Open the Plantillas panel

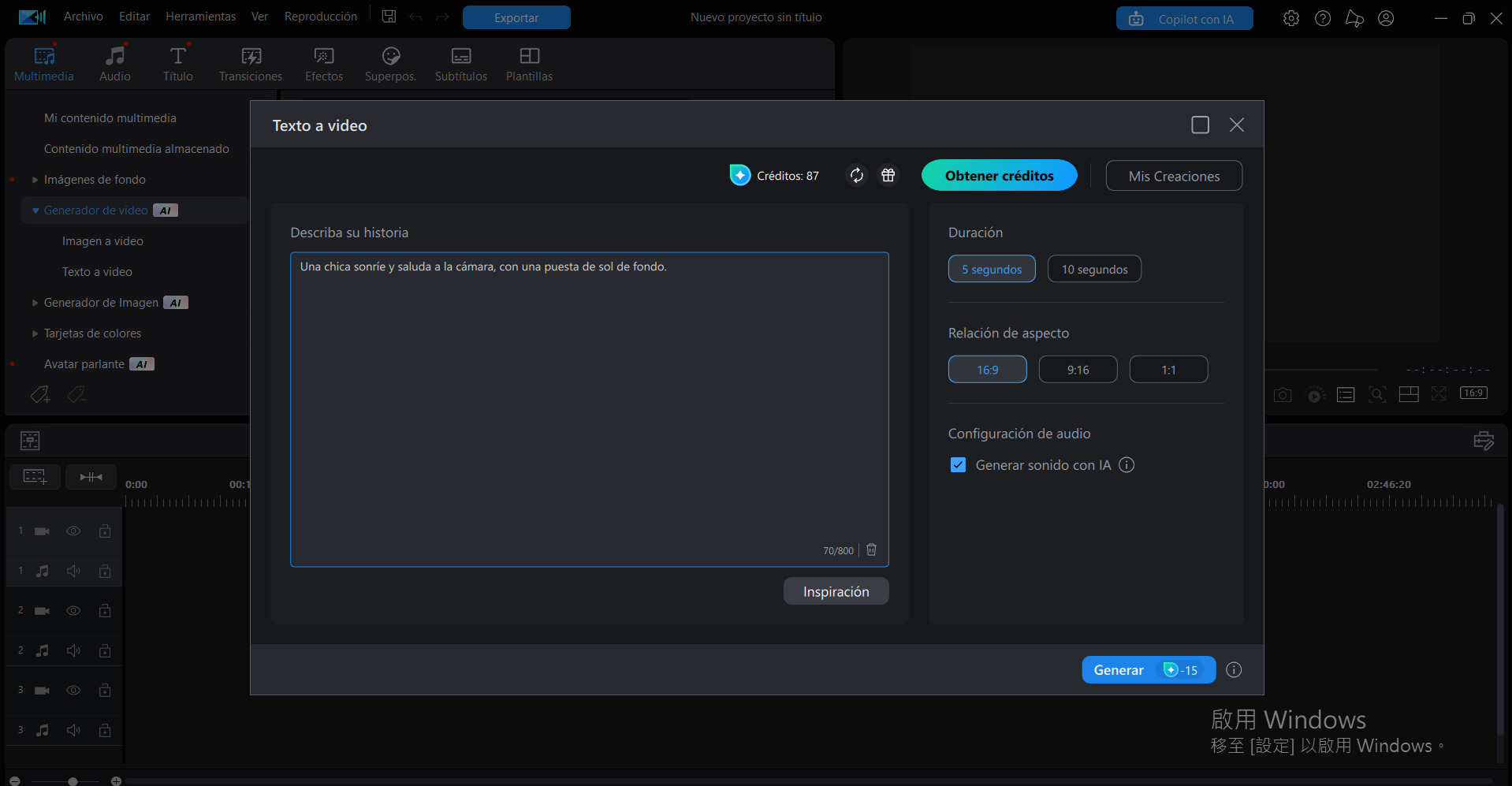pyautogui.click(x=528, y=63)
